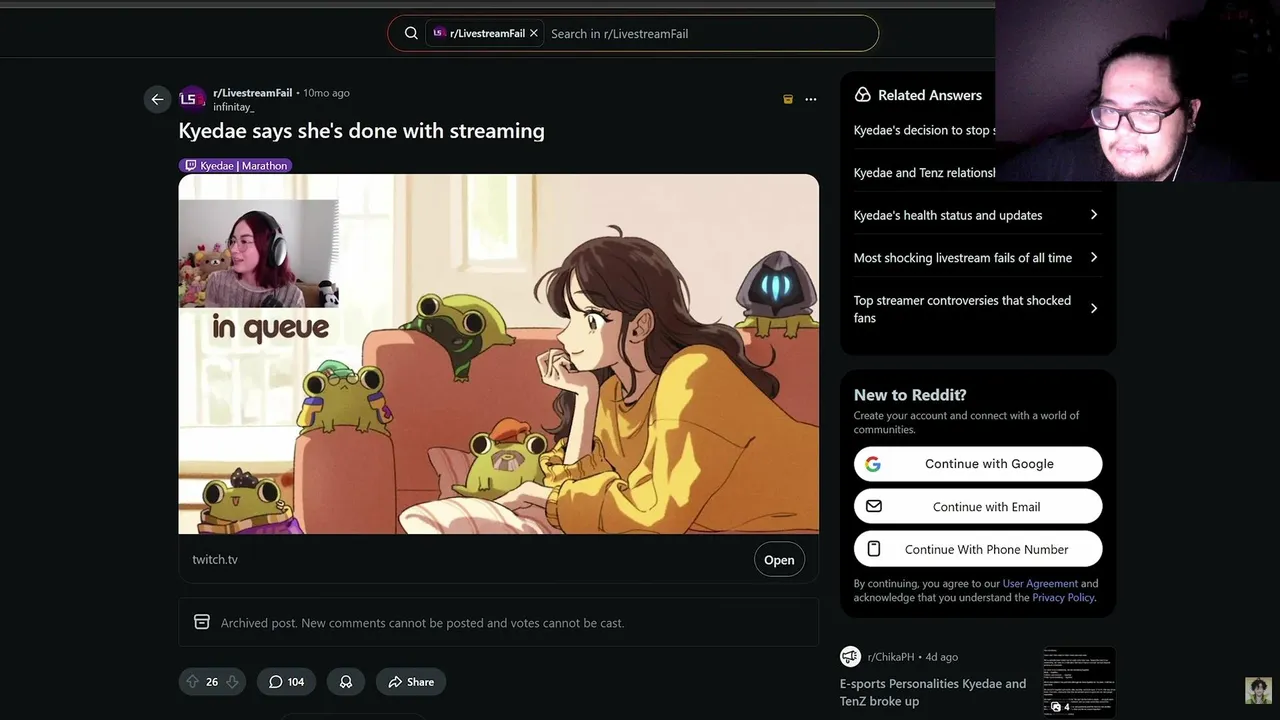Click the search magnifier icon

point(411,33)
